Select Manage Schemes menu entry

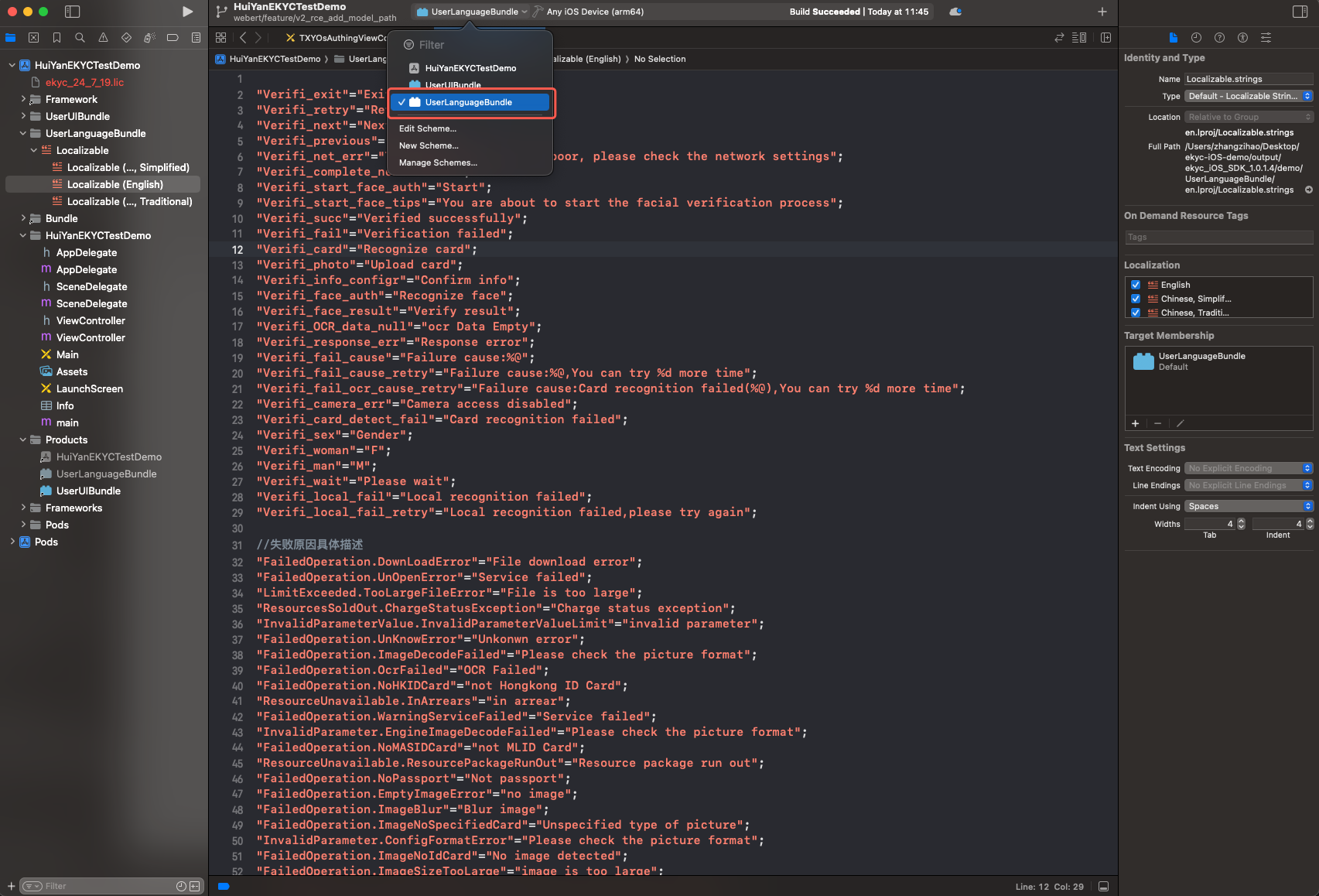point(438,162)
